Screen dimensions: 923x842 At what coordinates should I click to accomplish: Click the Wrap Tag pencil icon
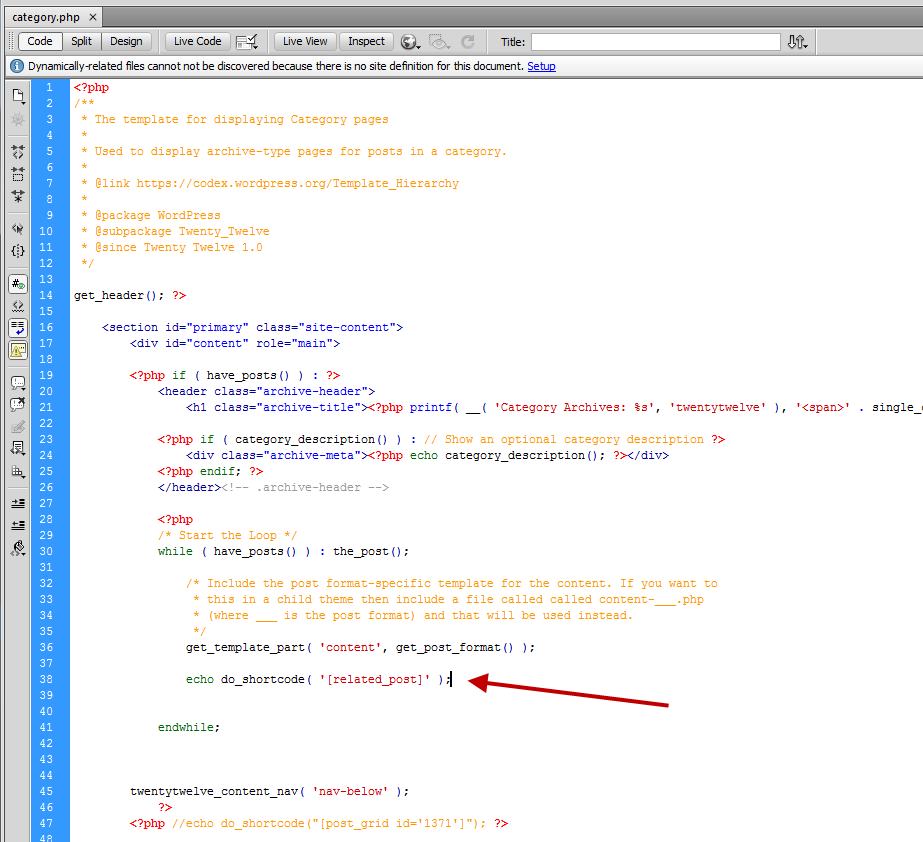tap(18, 427)
